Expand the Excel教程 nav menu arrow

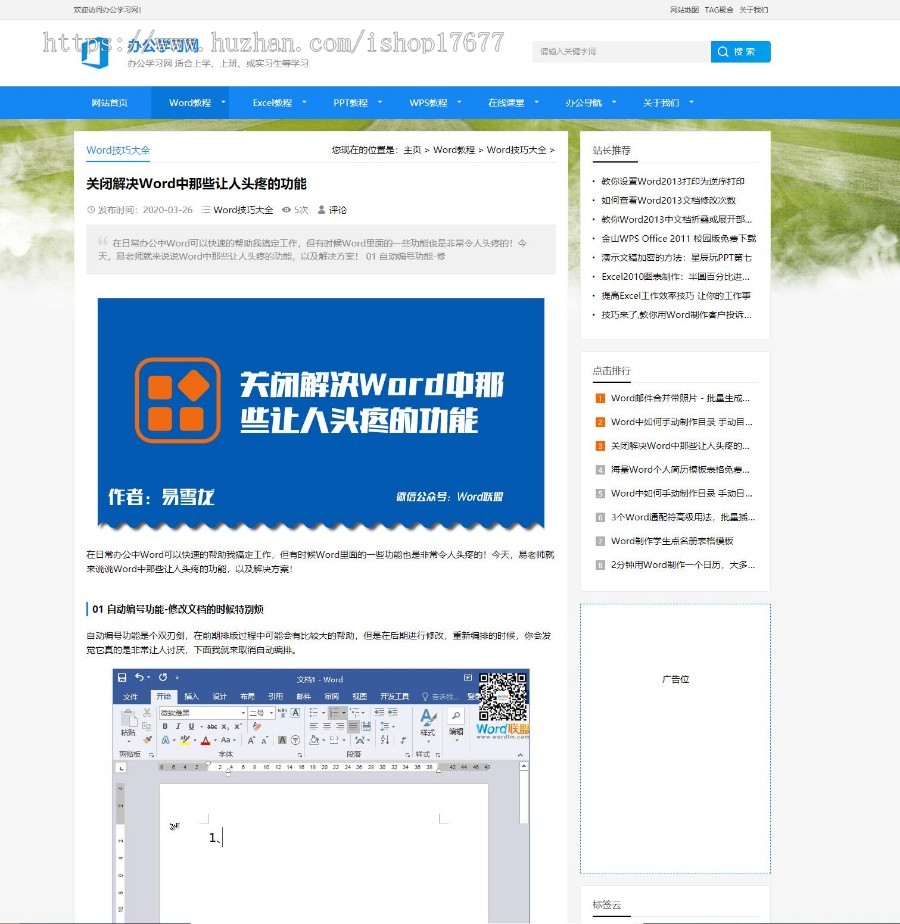coord(304,102)
